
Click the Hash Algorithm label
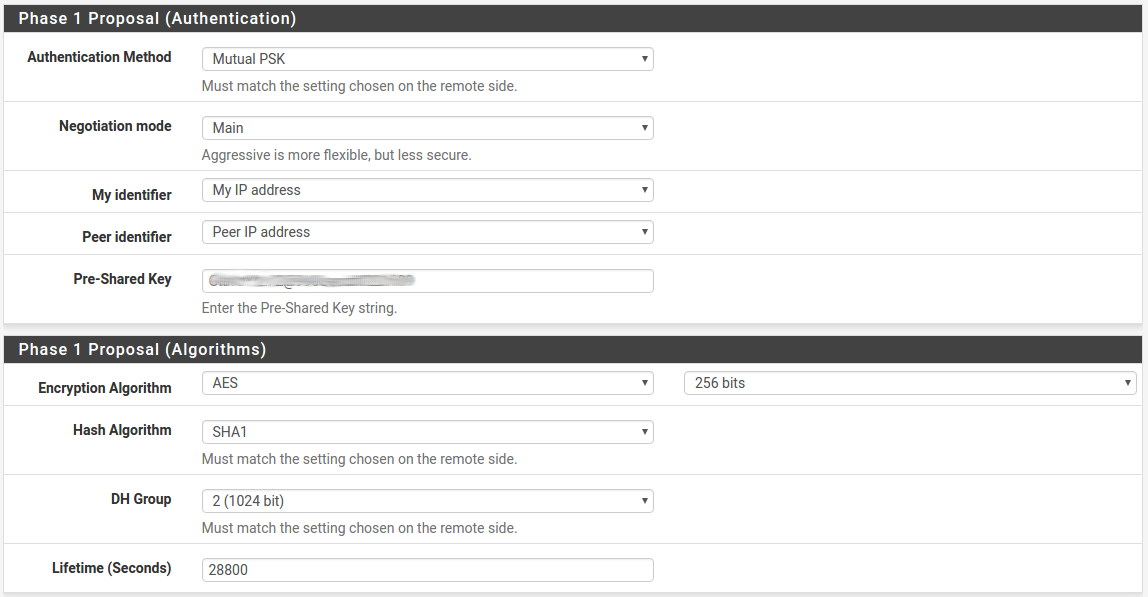point(122,430)
